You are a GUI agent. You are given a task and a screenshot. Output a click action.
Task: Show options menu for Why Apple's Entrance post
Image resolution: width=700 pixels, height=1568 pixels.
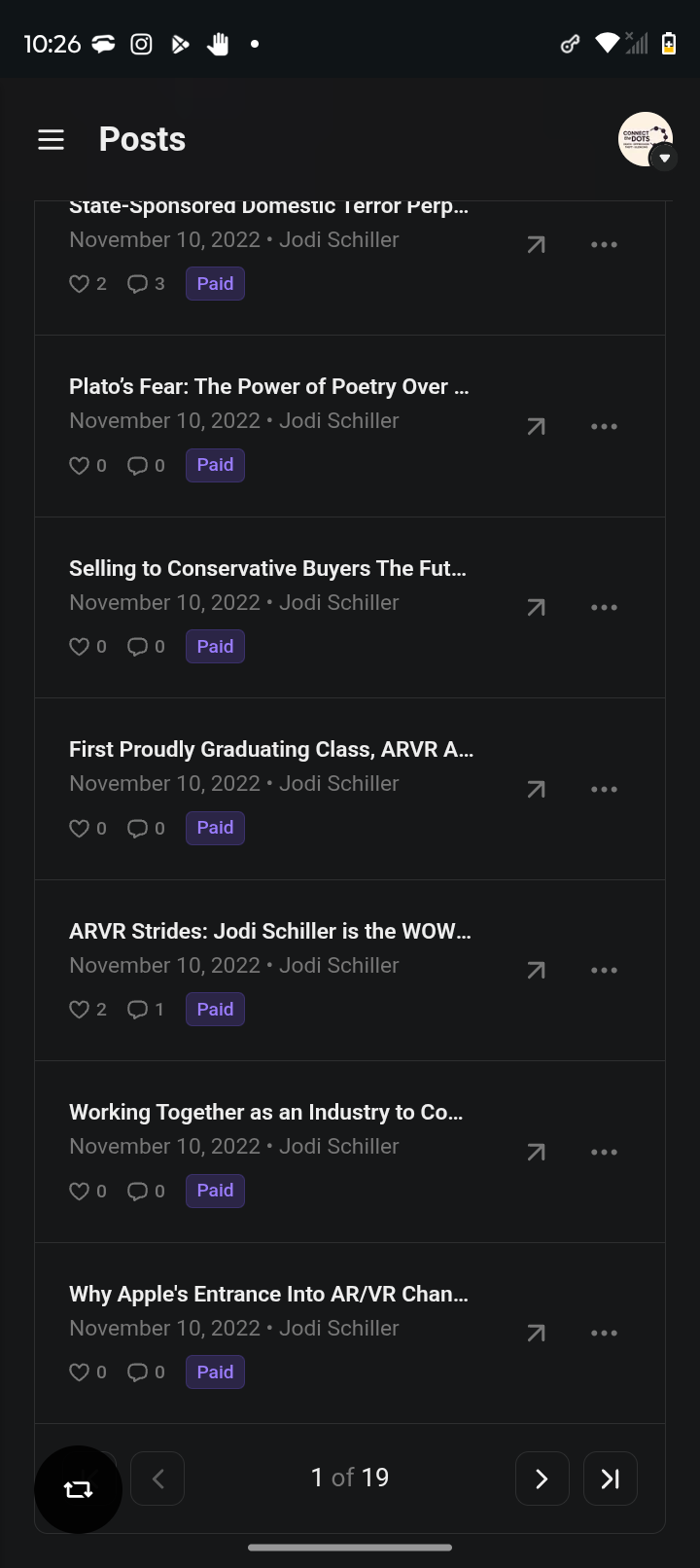pyautogui.click(x=604, y=1334)
